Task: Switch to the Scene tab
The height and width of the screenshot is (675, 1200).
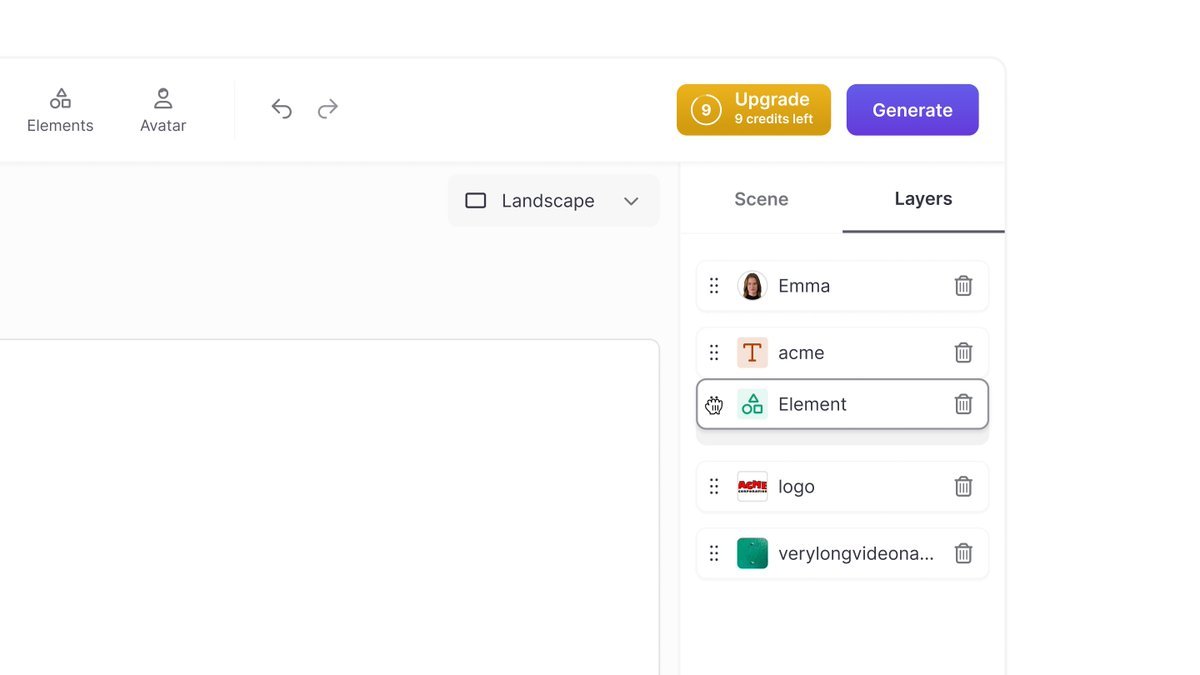Action: pyautogui.click(x=761, y=199)
